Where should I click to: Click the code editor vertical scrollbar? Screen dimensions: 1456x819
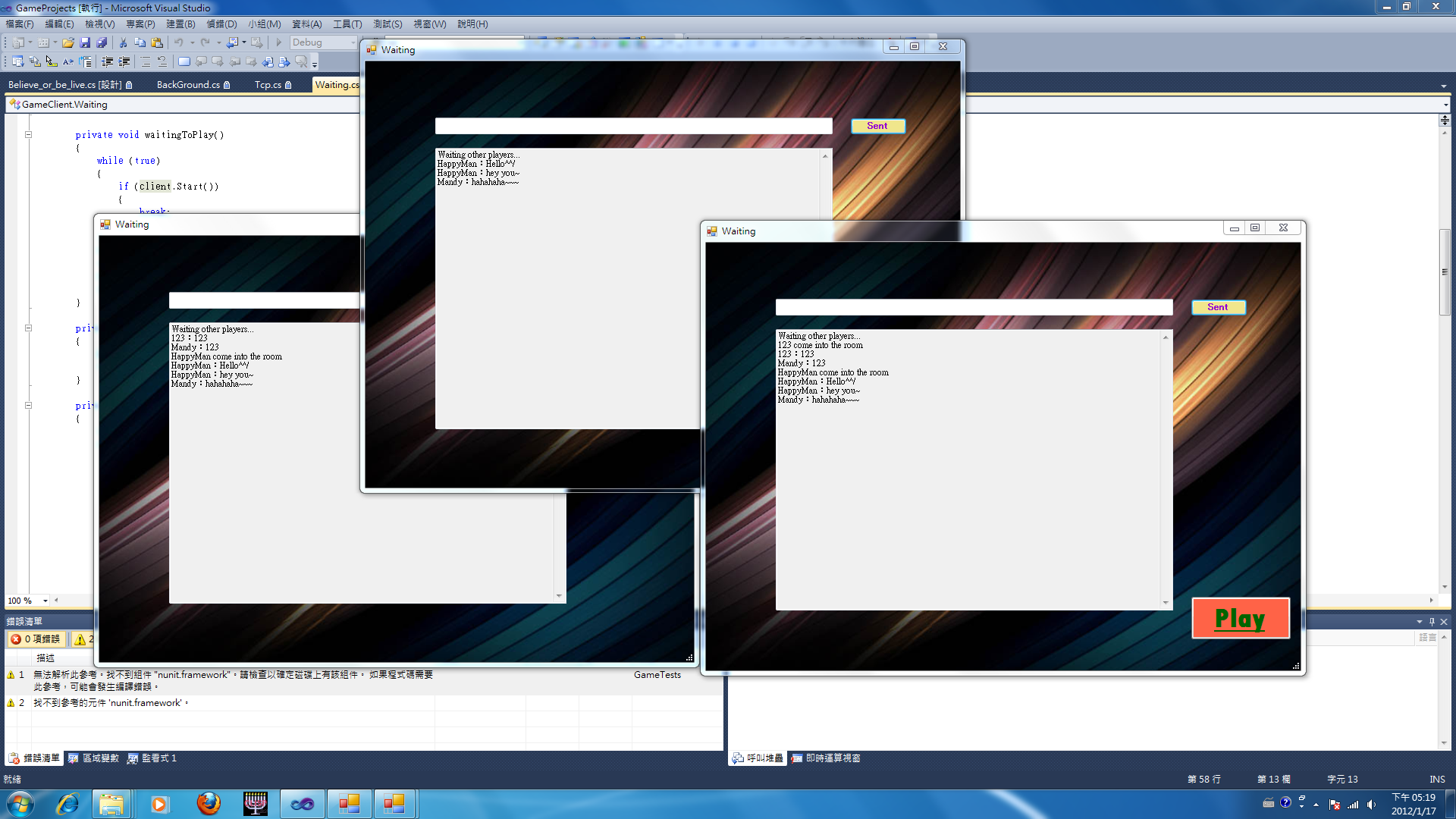1445,273
